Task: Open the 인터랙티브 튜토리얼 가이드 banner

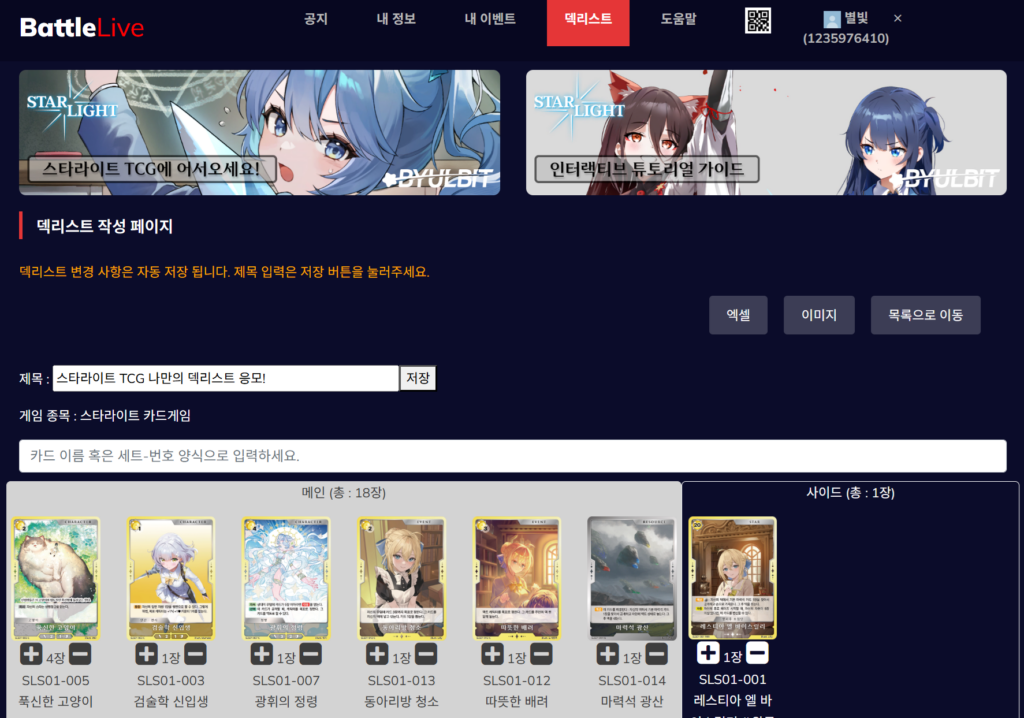Action: [x=766, y=132]
